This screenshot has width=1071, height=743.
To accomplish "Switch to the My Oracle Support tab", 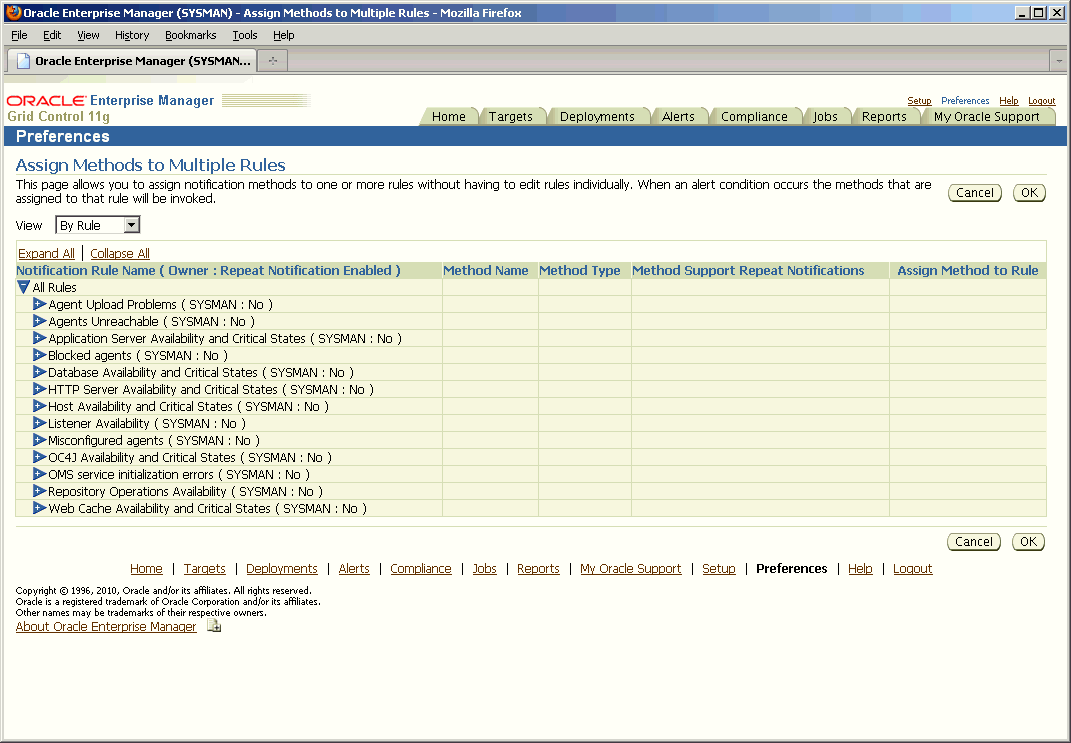I will (986, 116).
